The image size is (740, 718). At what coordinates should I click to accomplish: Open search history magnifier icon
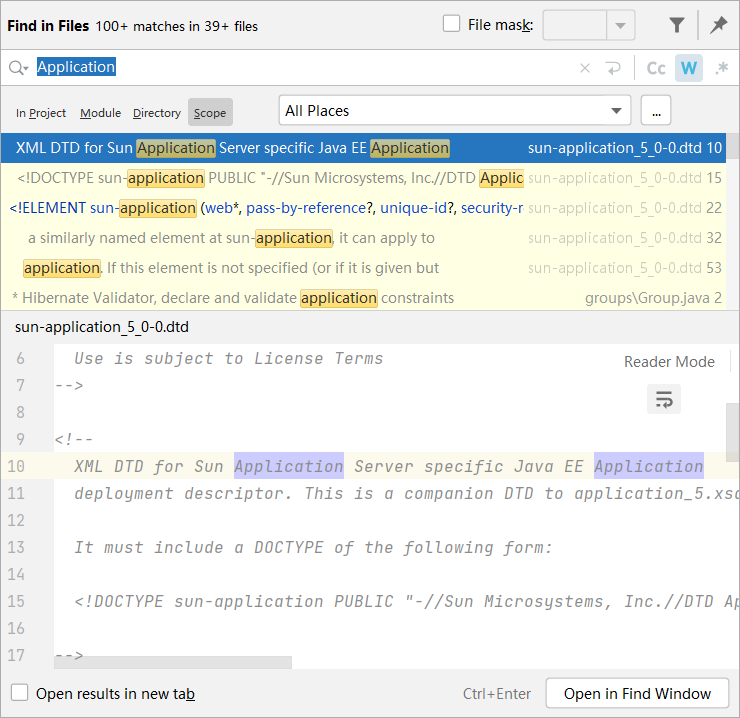coord(18,68)
